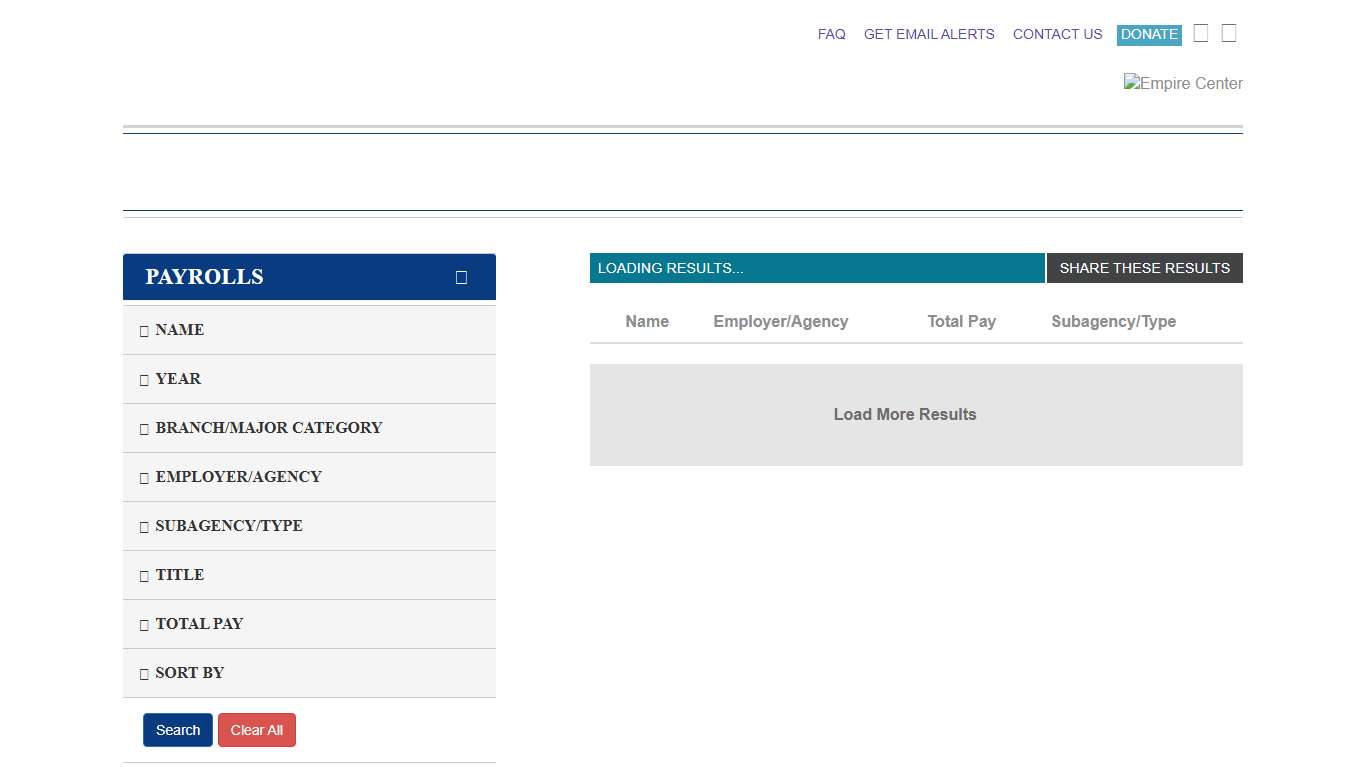1366x768 pixels.
Task: Click SHARE THESE RESULTS
Action: click(1144, 268)
